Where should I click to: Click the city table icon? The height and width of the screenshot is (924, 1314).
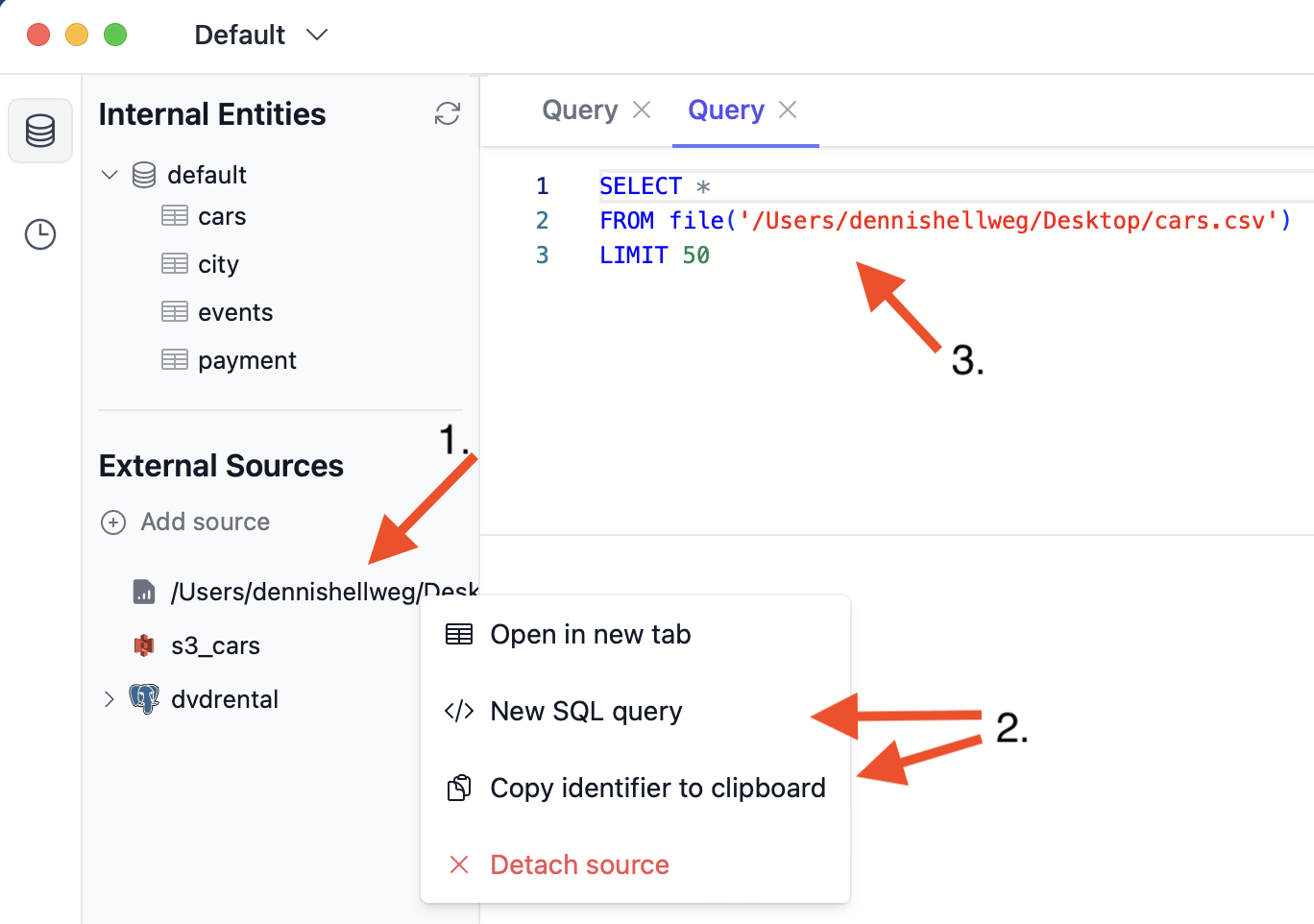pos(175,263)
